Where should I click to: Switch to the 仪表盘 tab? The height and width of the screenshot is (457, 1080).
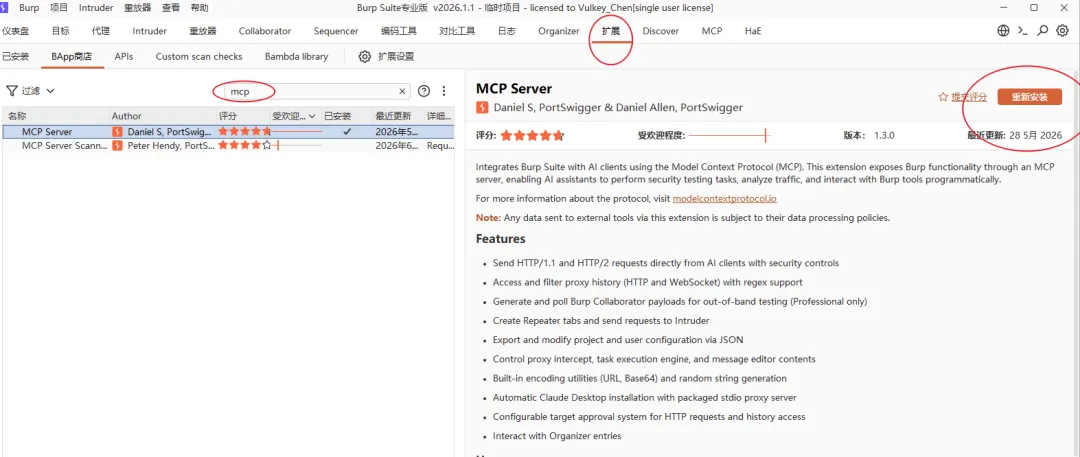click(x=15, y=31)
